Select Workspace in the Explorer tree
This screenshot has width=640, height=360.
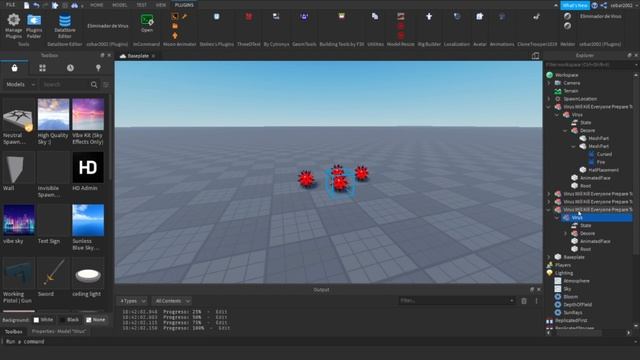tap(567, 75)
